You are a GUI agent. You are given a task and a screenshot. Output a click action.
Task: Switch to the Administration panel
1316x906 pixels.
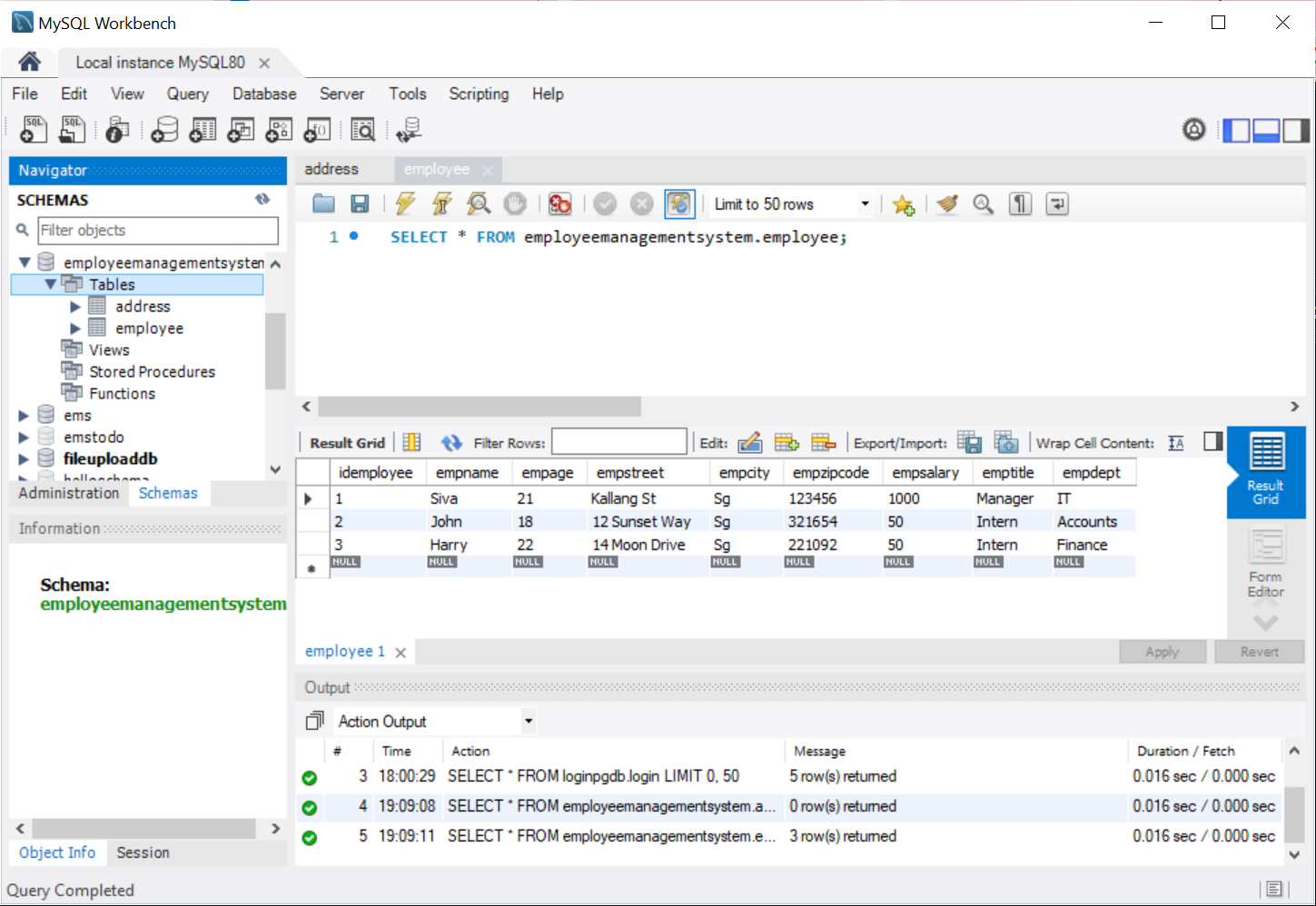(x=68, y=493)
